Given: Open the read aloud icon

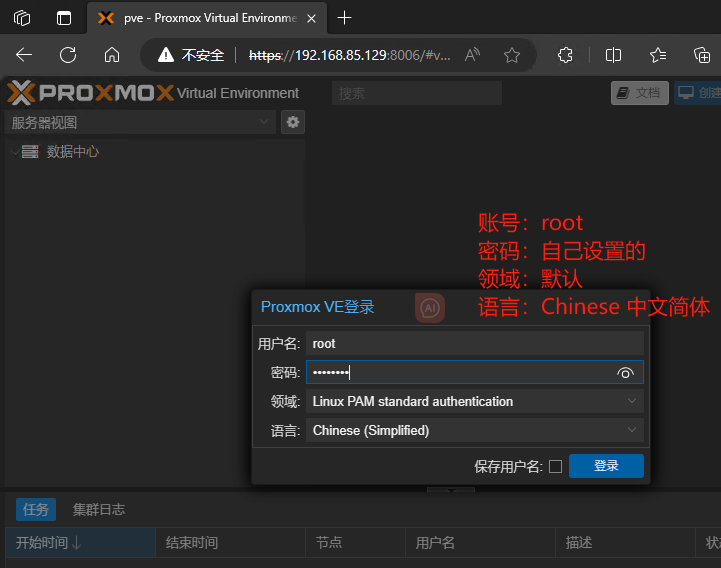Looking at the screenshot, I should pos(472,55).
